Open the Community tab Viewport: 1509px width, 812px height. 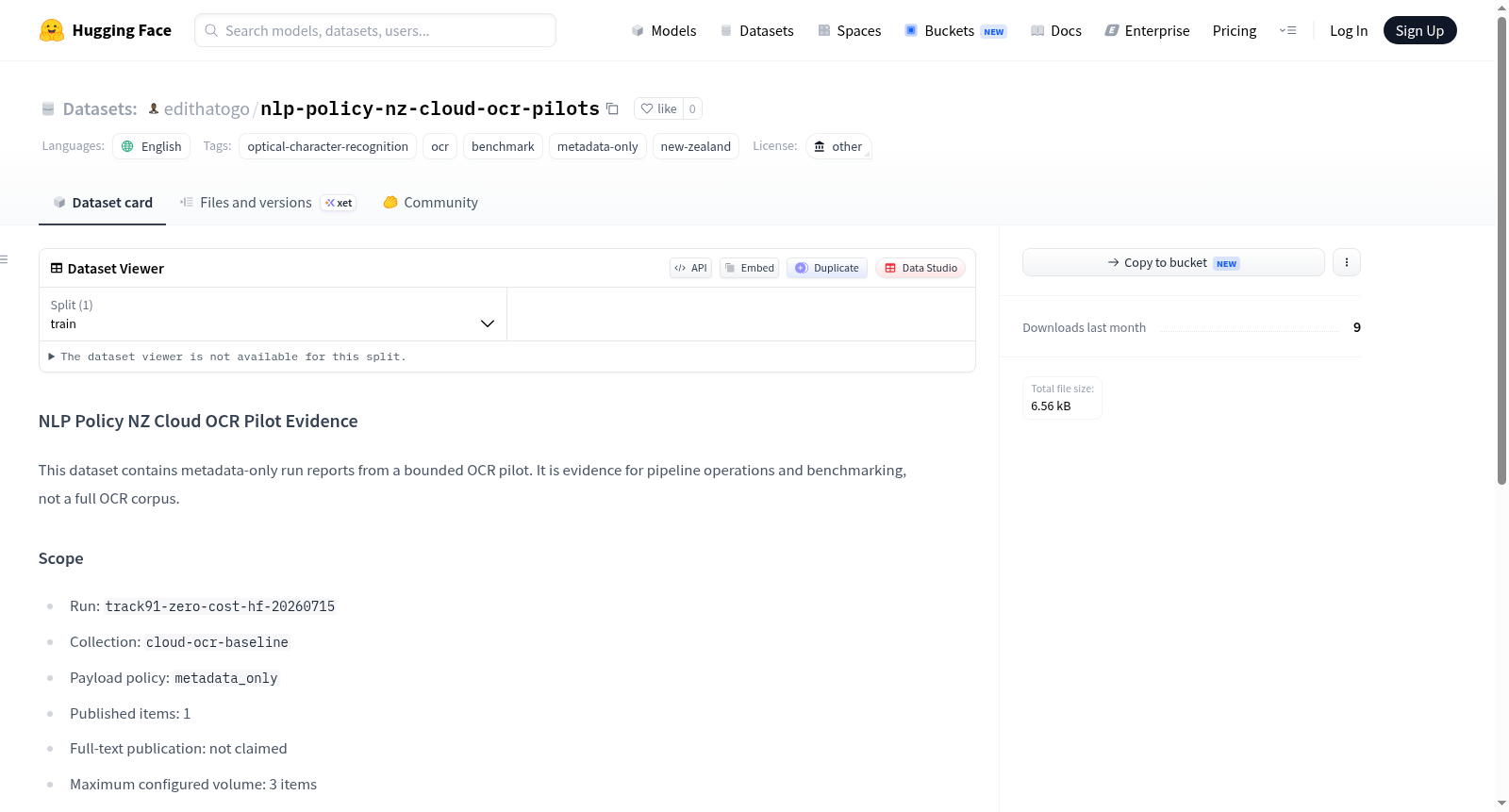pos(430,202)
